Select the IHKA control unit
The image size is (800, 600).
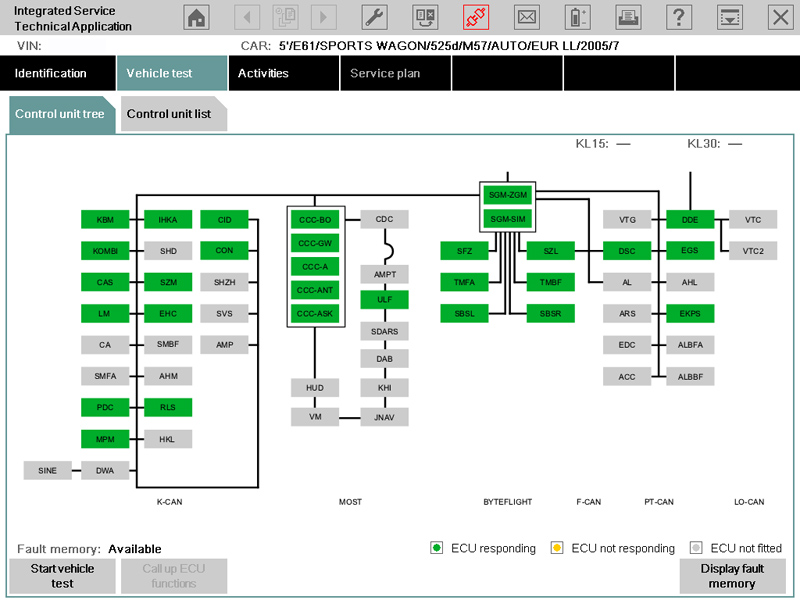(x=168, y=220)
